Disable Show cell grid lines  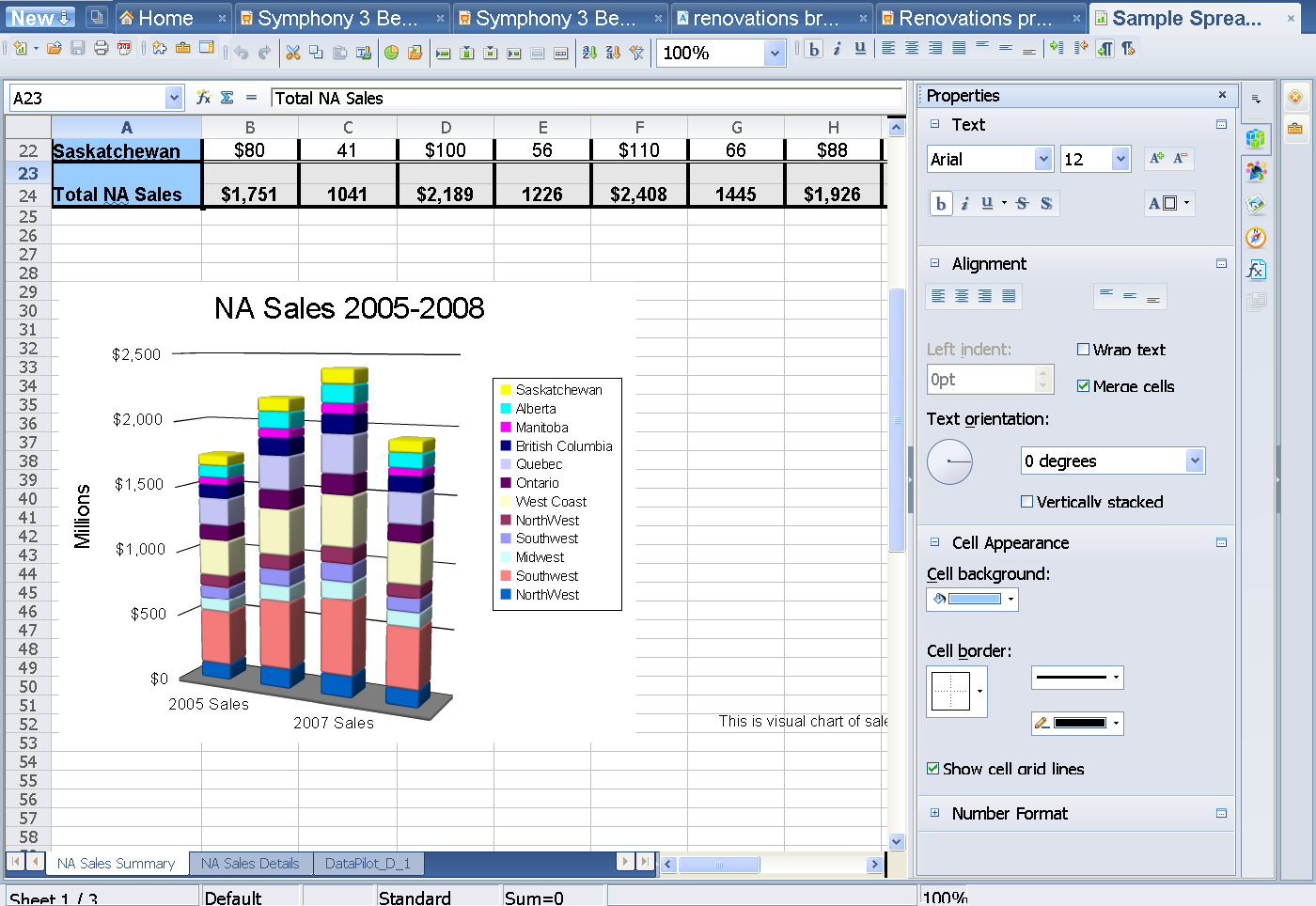[932, 769]
